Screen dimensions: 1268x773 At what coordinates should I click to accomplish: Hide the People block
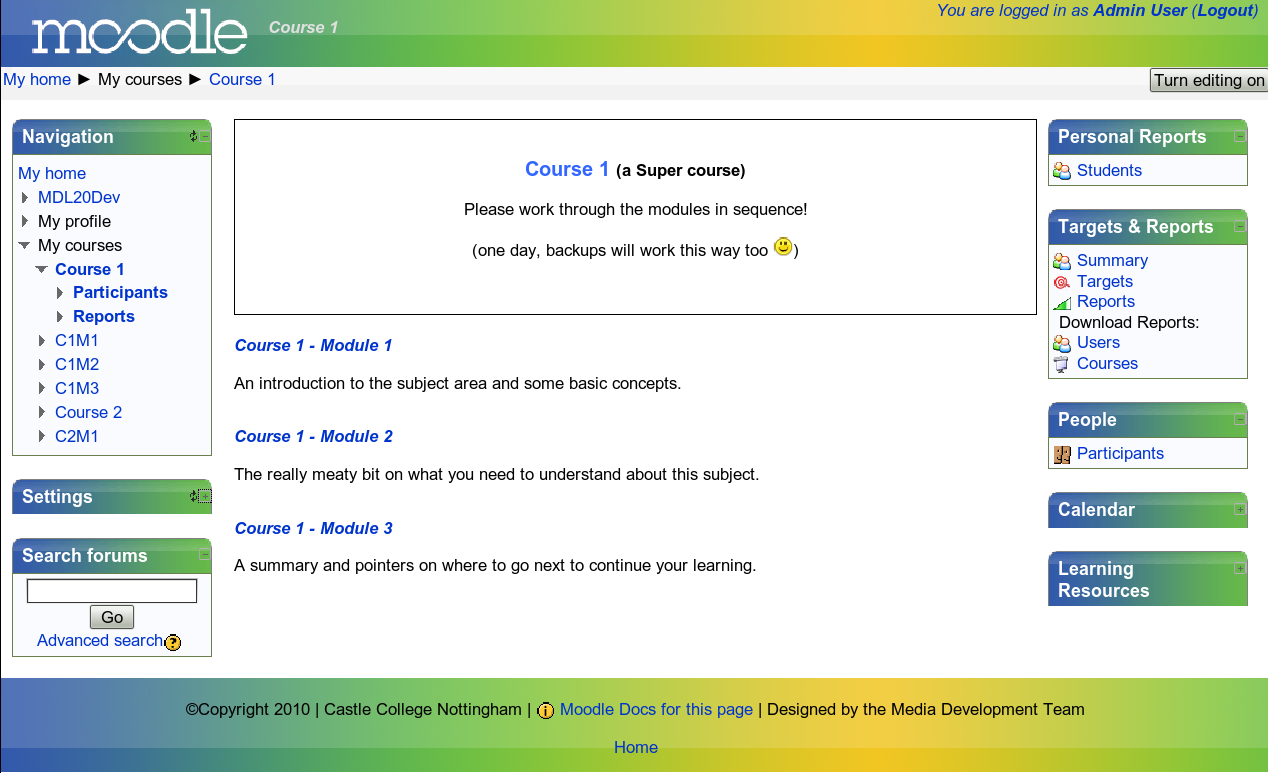tap(1240, 419)
